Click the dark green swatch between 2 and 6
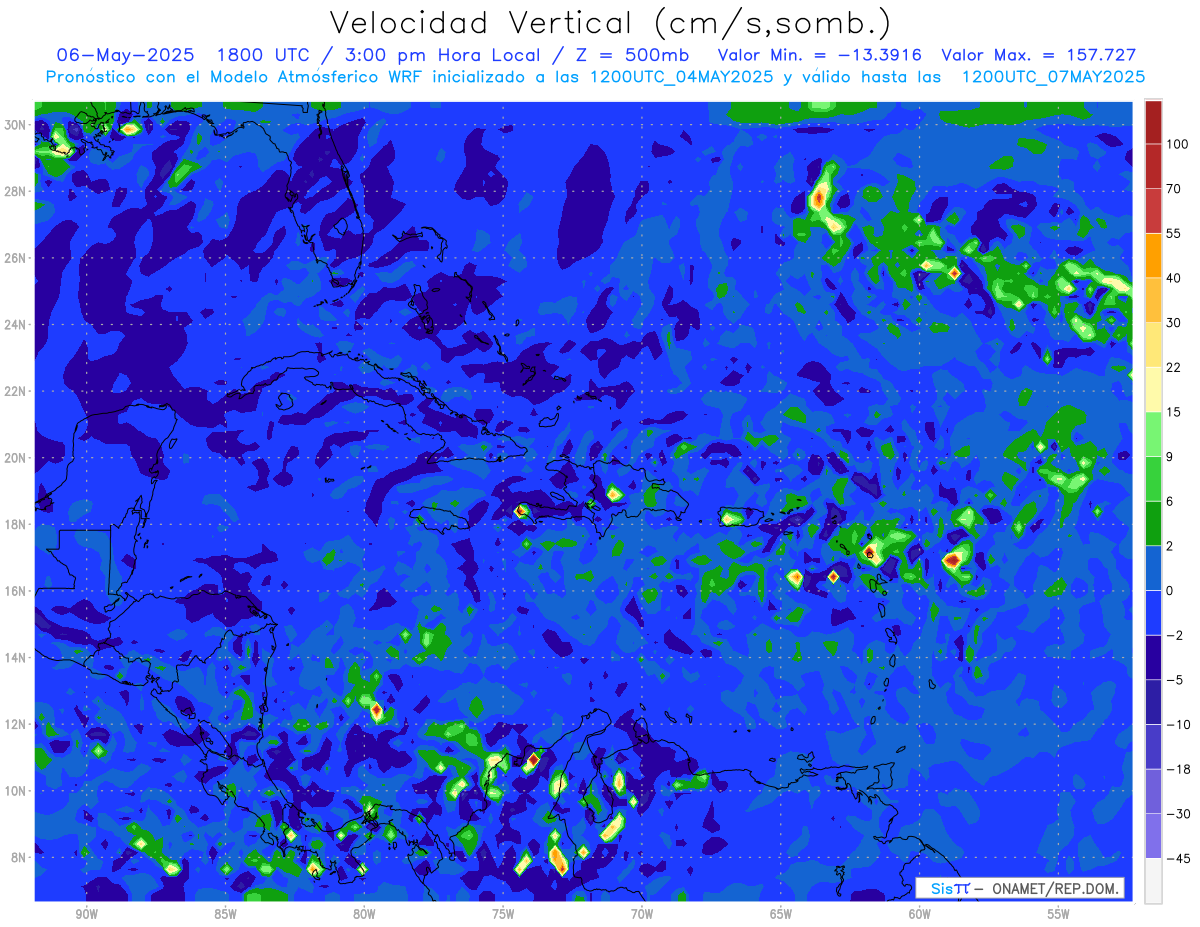1200x927 pixels. pos(1153,524)
